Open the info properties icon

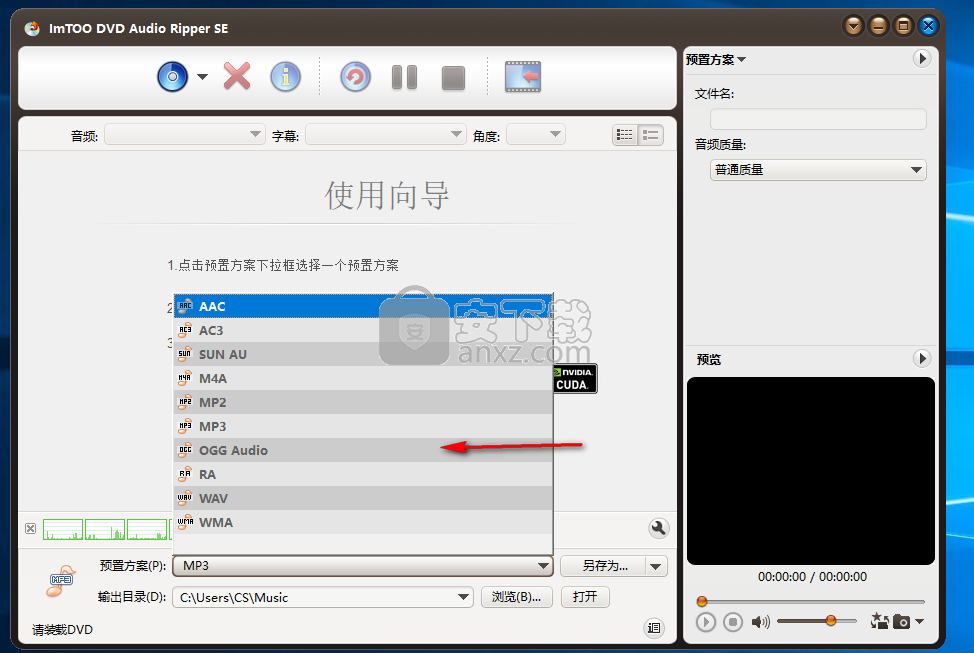pyautogui.click(x=286, y=77)
